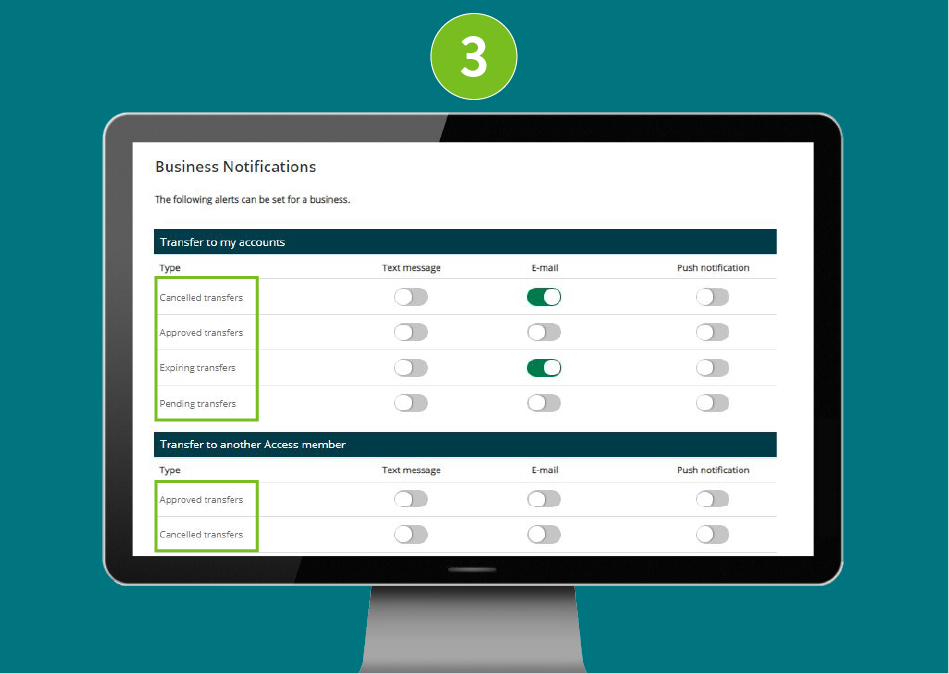
Task: Click "The following alerts can be set" description text
Action: [x=252, y=200]
